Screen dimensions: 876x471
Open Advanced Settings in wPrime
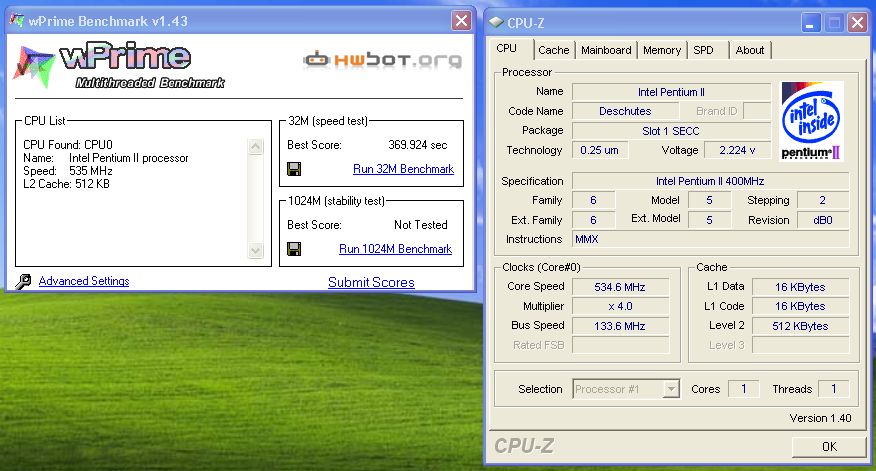[84, 281]
